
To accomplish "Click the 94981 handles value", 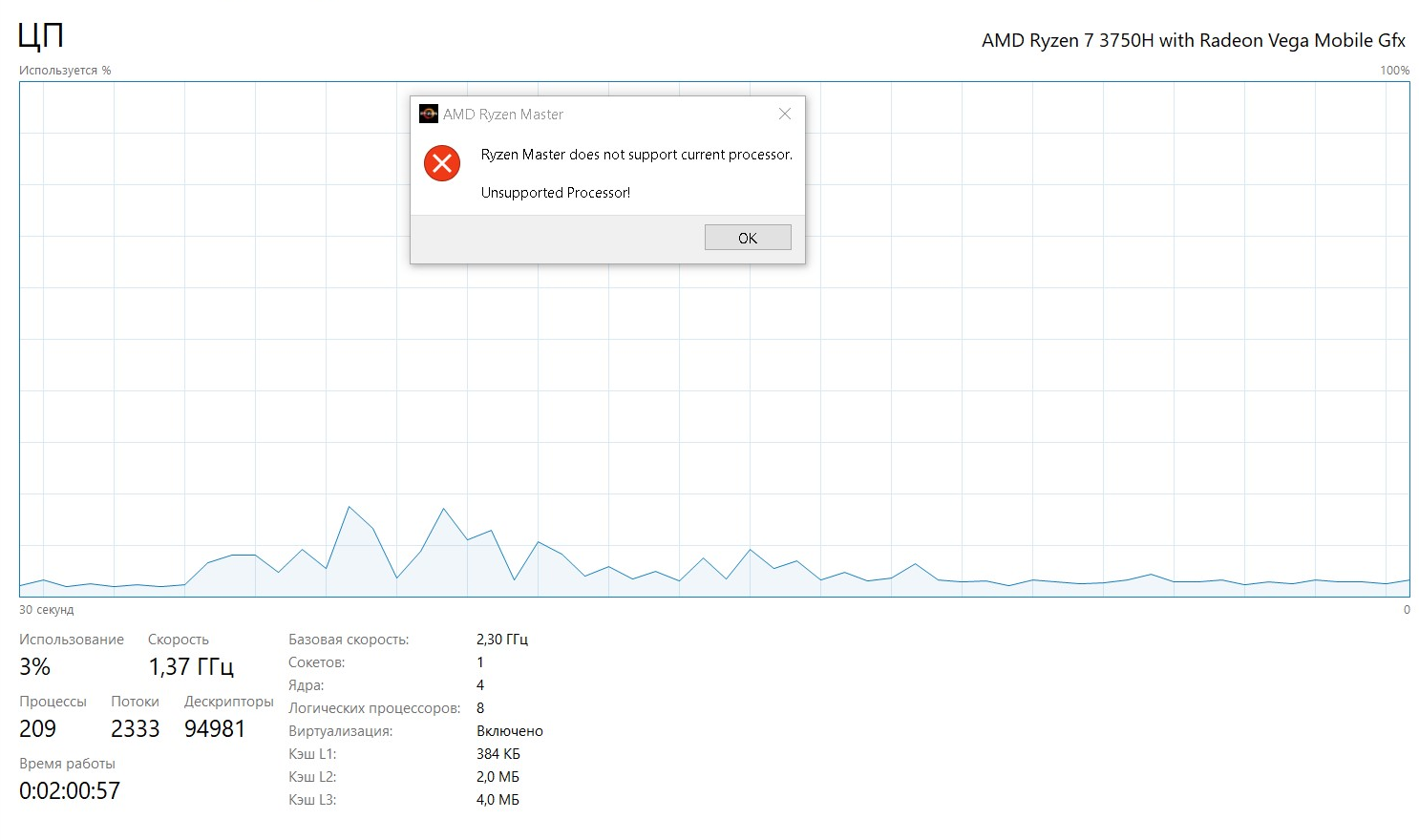I will click(x=215, y=728).
